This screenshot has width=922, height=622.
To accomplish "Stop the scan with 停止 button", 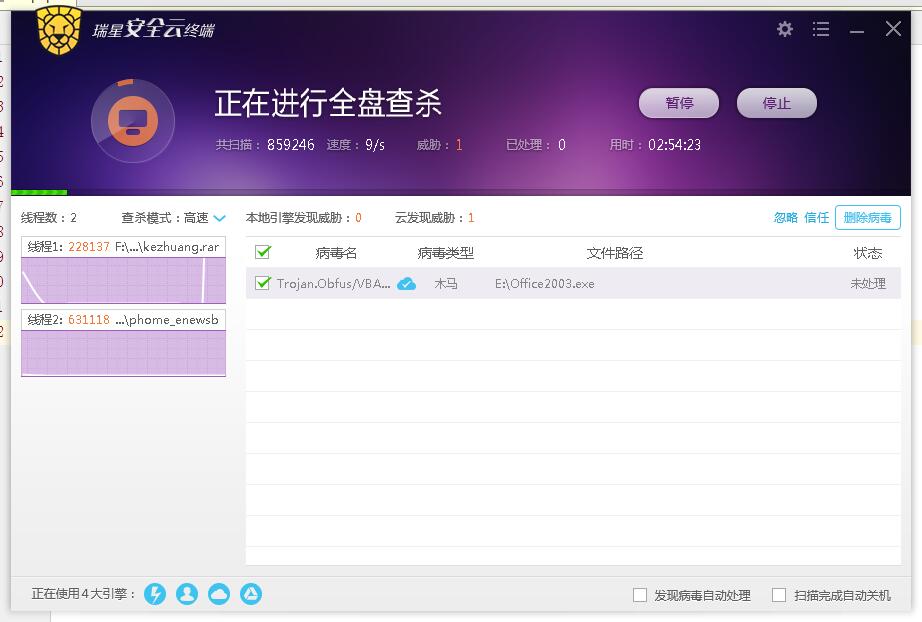I will (x=776, y=103).
